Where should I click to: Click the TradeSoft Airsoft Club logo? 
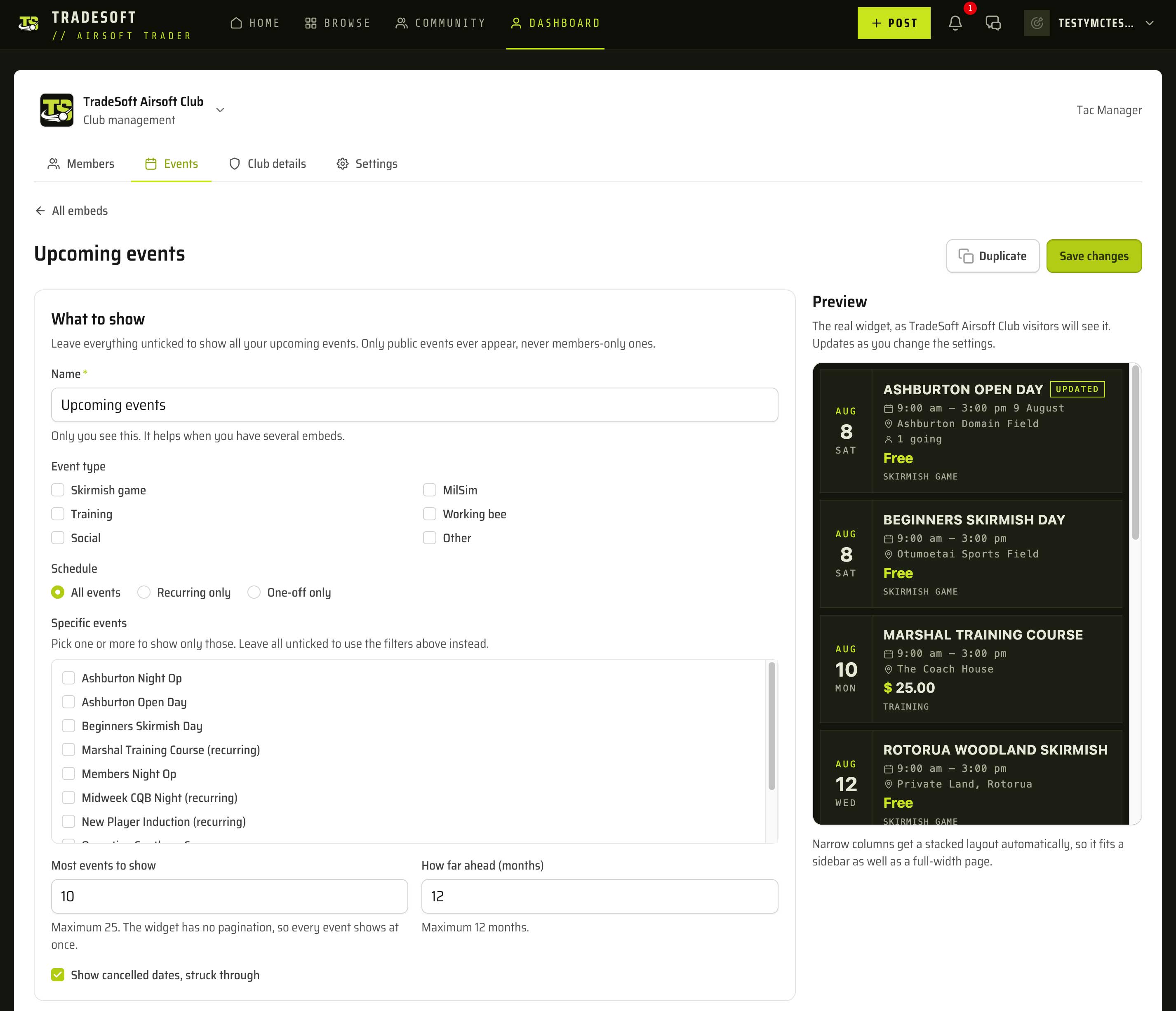[57, 110]
